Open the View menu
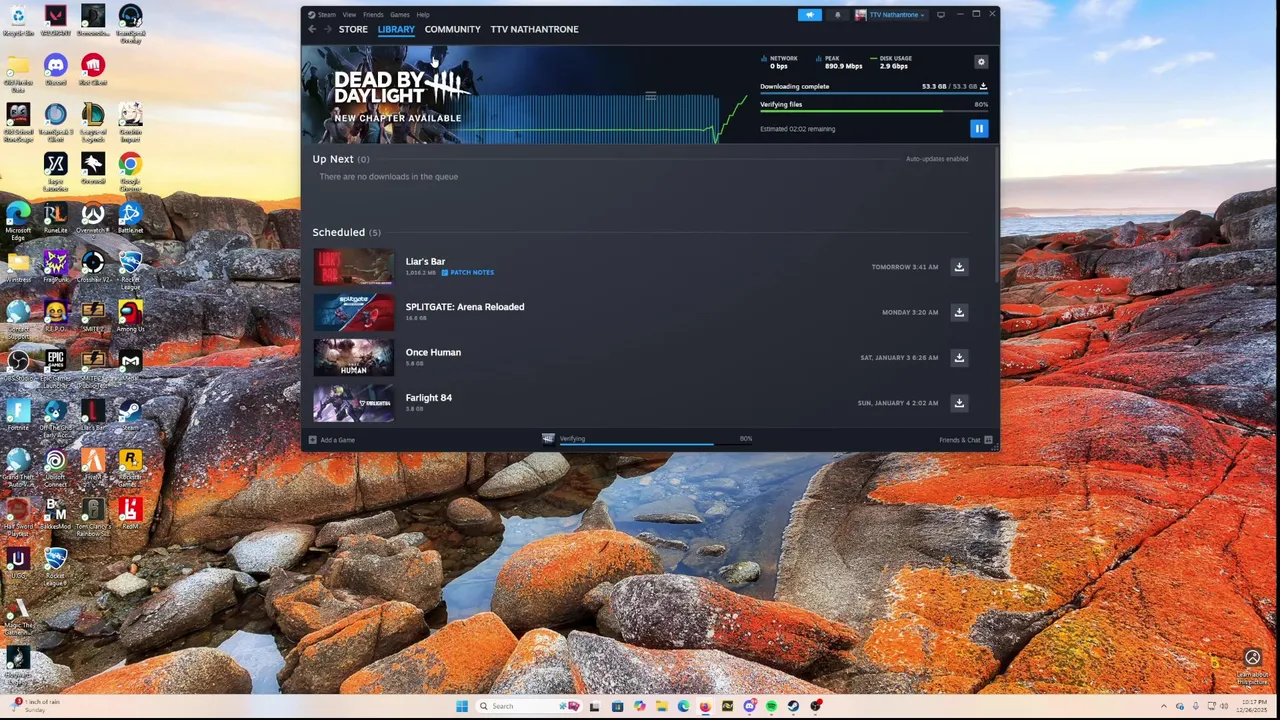Image resolution: width=1280 pixels, height=720 pixels. (349, 15)
